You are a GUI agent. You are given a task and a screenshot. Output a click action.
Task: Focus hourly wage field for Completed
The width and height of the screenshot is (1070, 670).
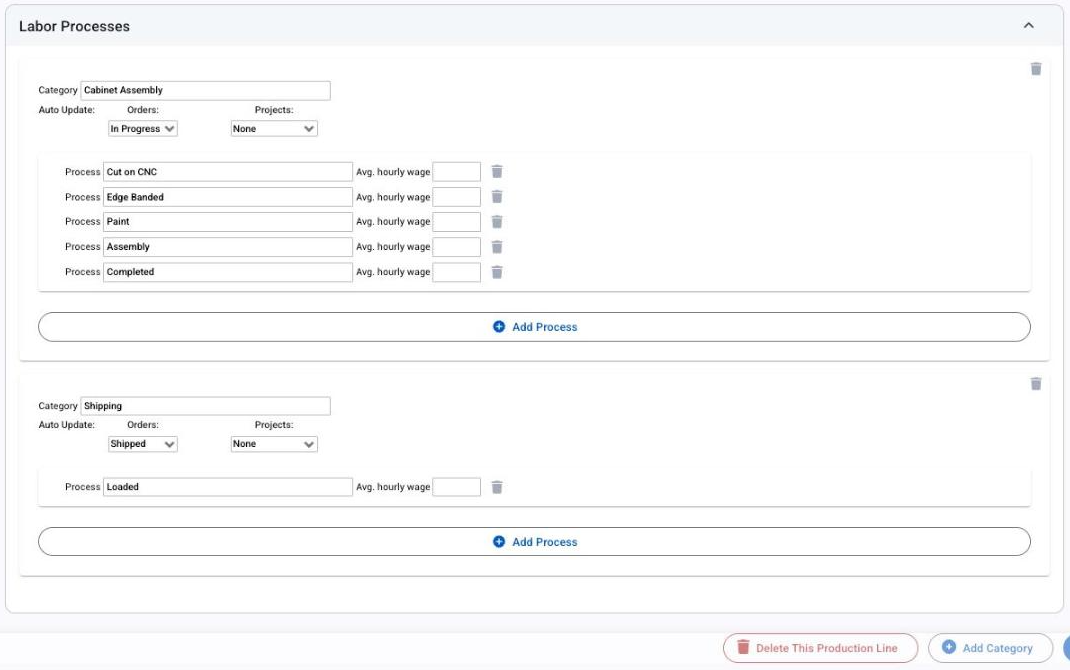(x=457, y=272)
